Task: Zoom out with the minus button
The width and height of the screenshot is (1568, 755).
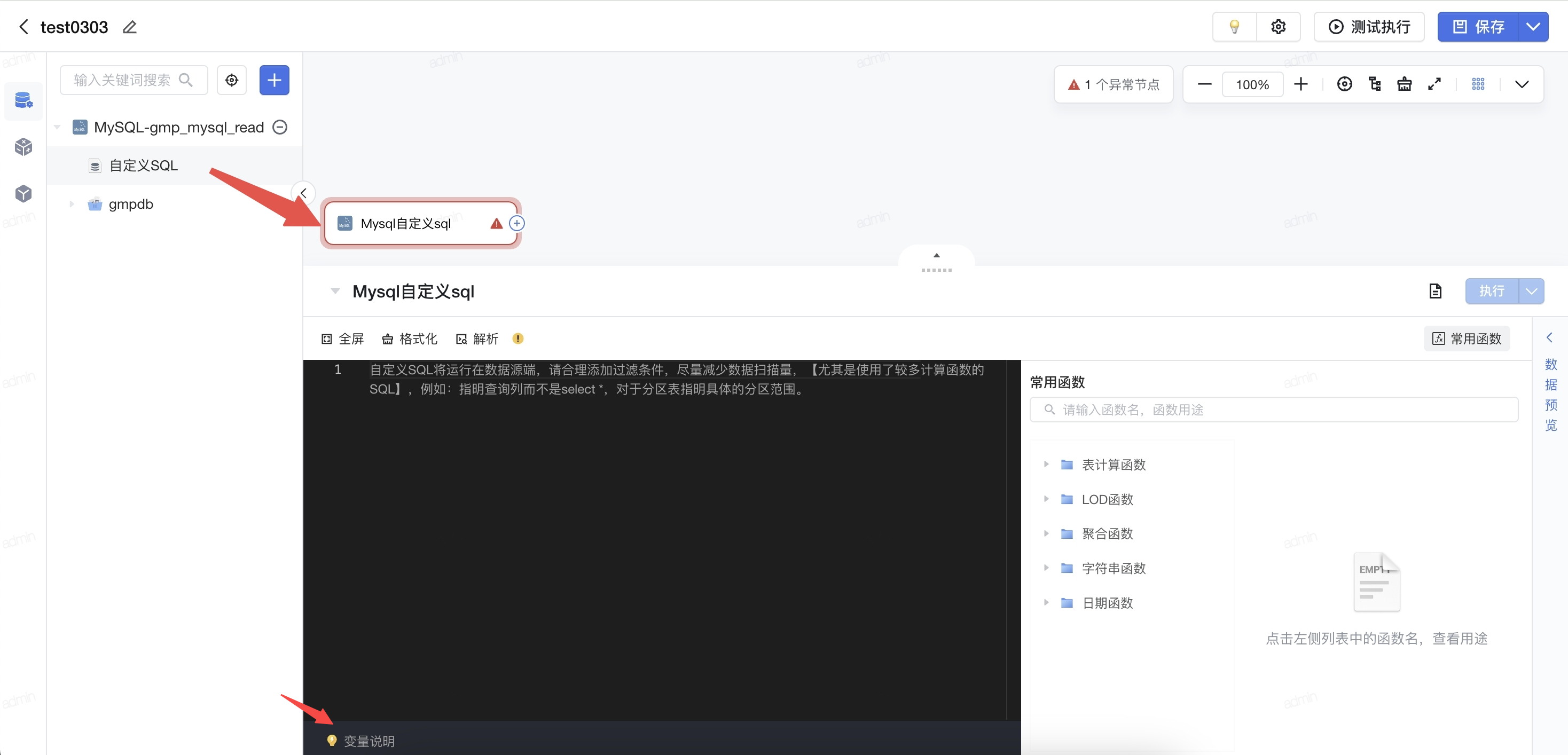Action: (x=1204, y=84)
